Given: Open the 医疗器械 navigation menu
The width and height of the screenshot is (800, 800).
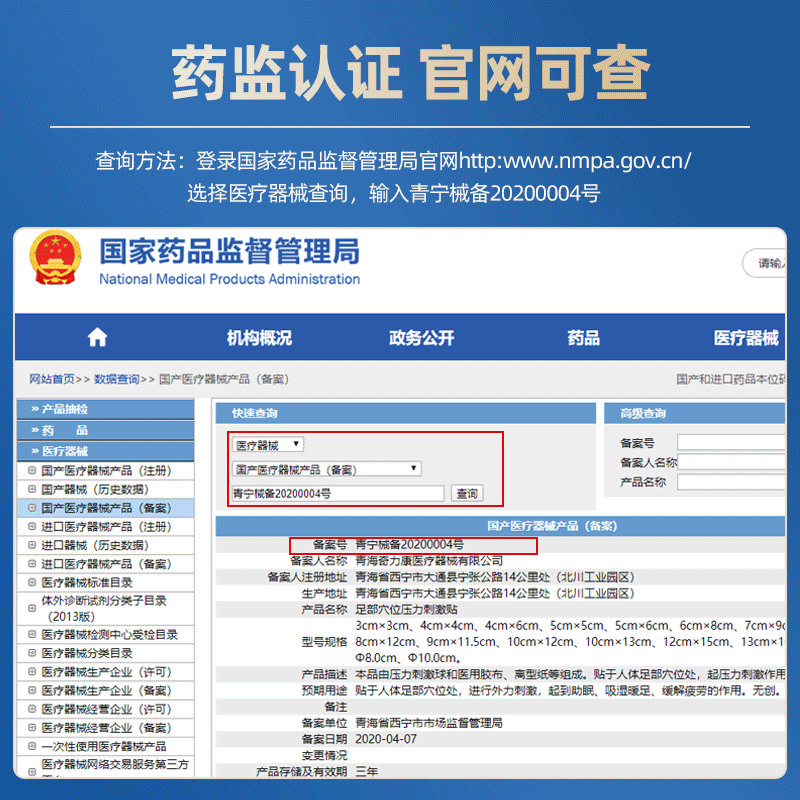Looking at the screenshot, I should [746, 338].
